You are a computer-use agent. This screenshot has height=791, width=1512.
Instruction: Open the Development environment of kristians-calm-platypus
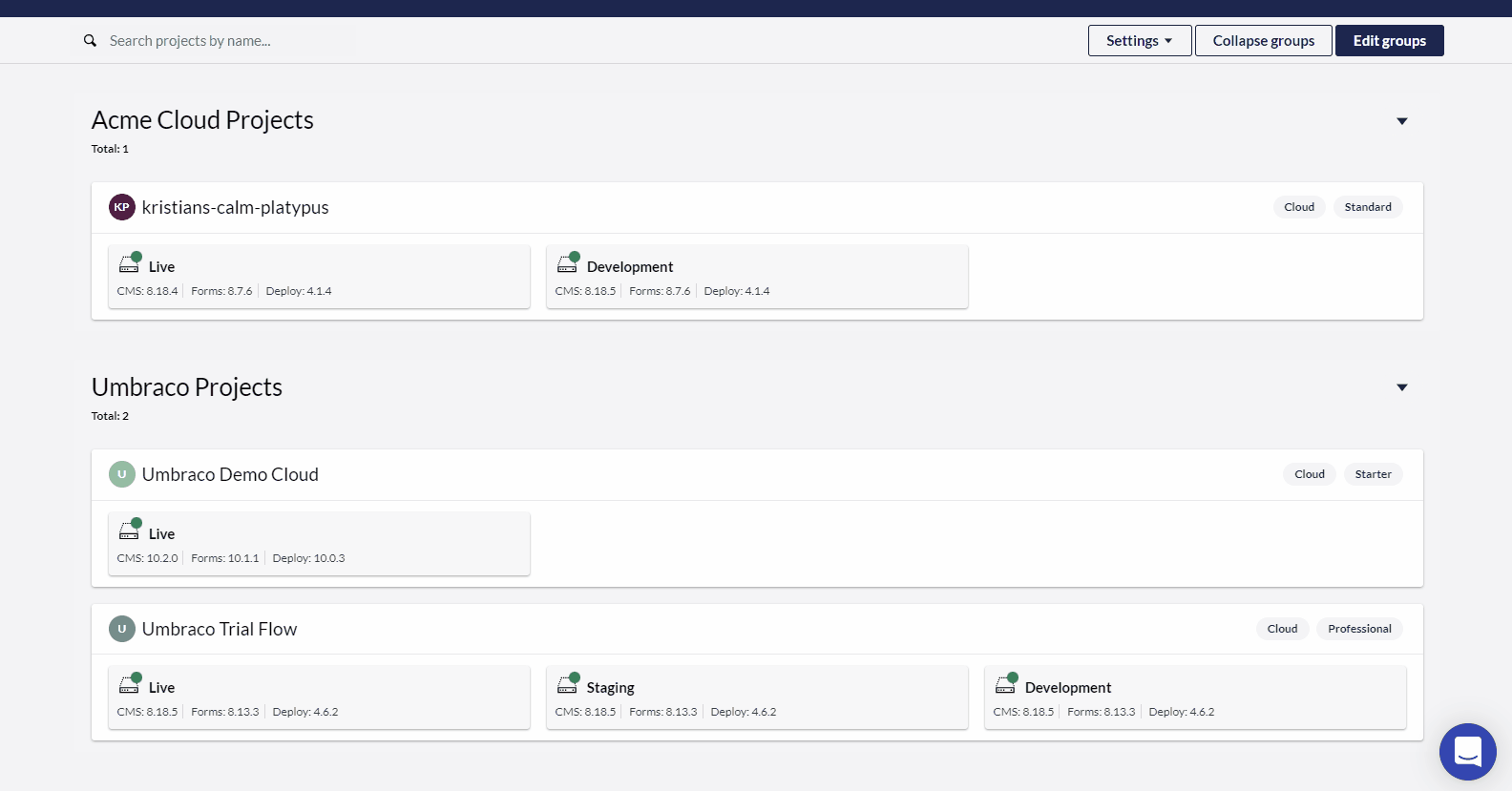(757, 277)
